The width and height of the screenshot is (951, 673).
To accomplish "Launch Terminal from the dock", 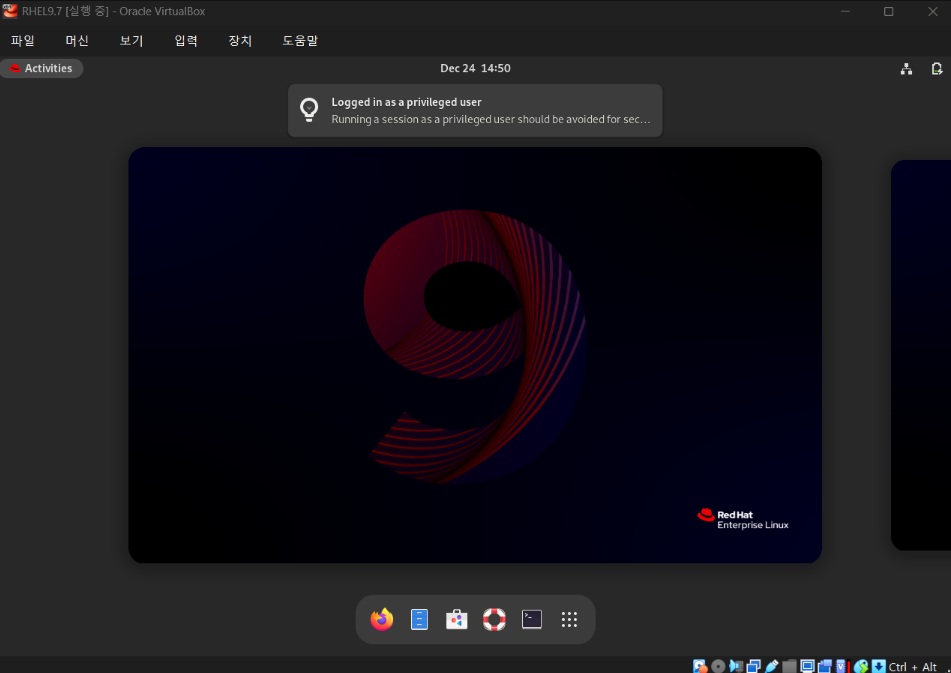I will coord(532,619).
